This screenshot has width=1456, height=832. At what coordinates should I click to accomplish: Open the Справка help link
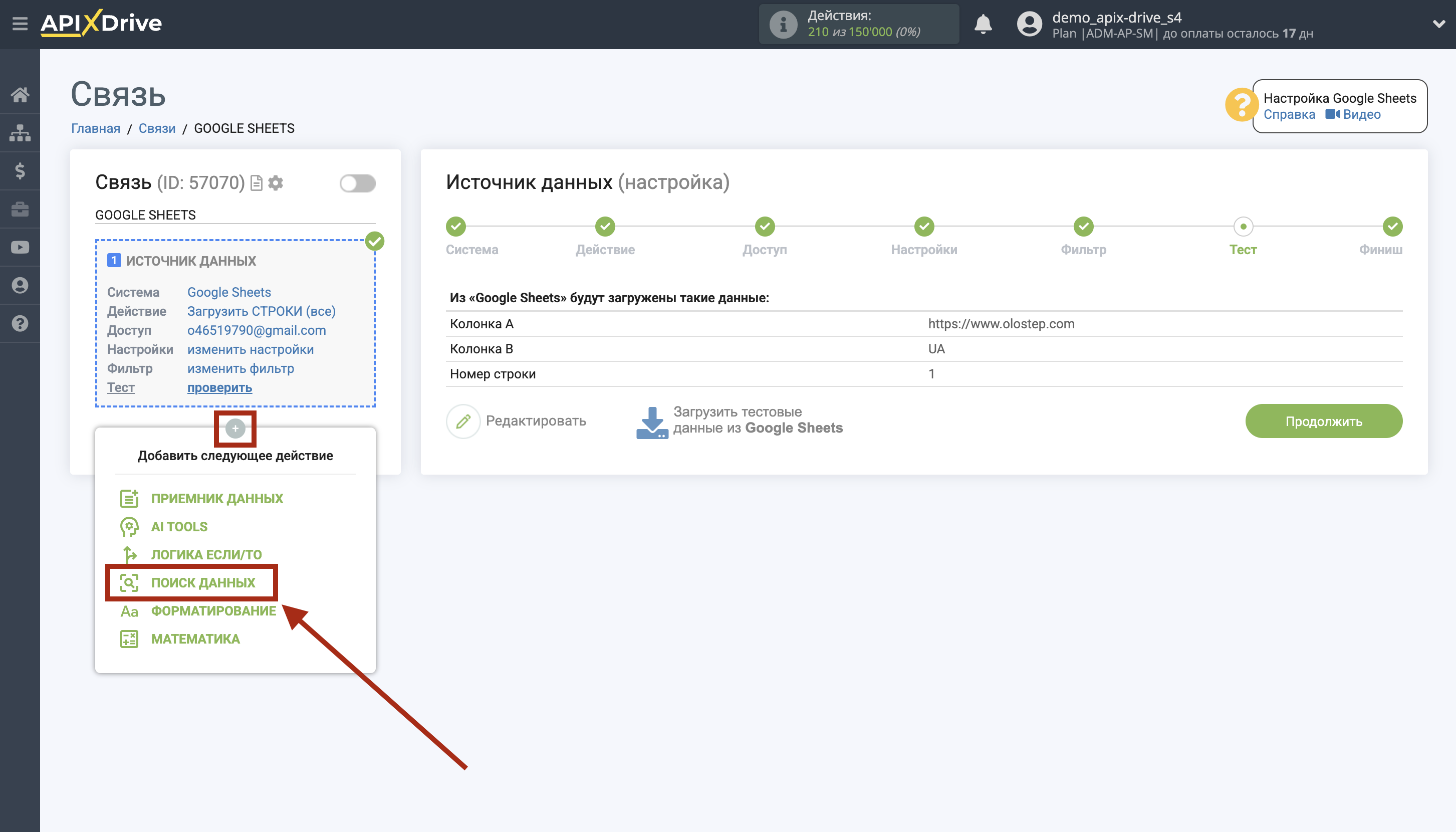(1289, 114)
